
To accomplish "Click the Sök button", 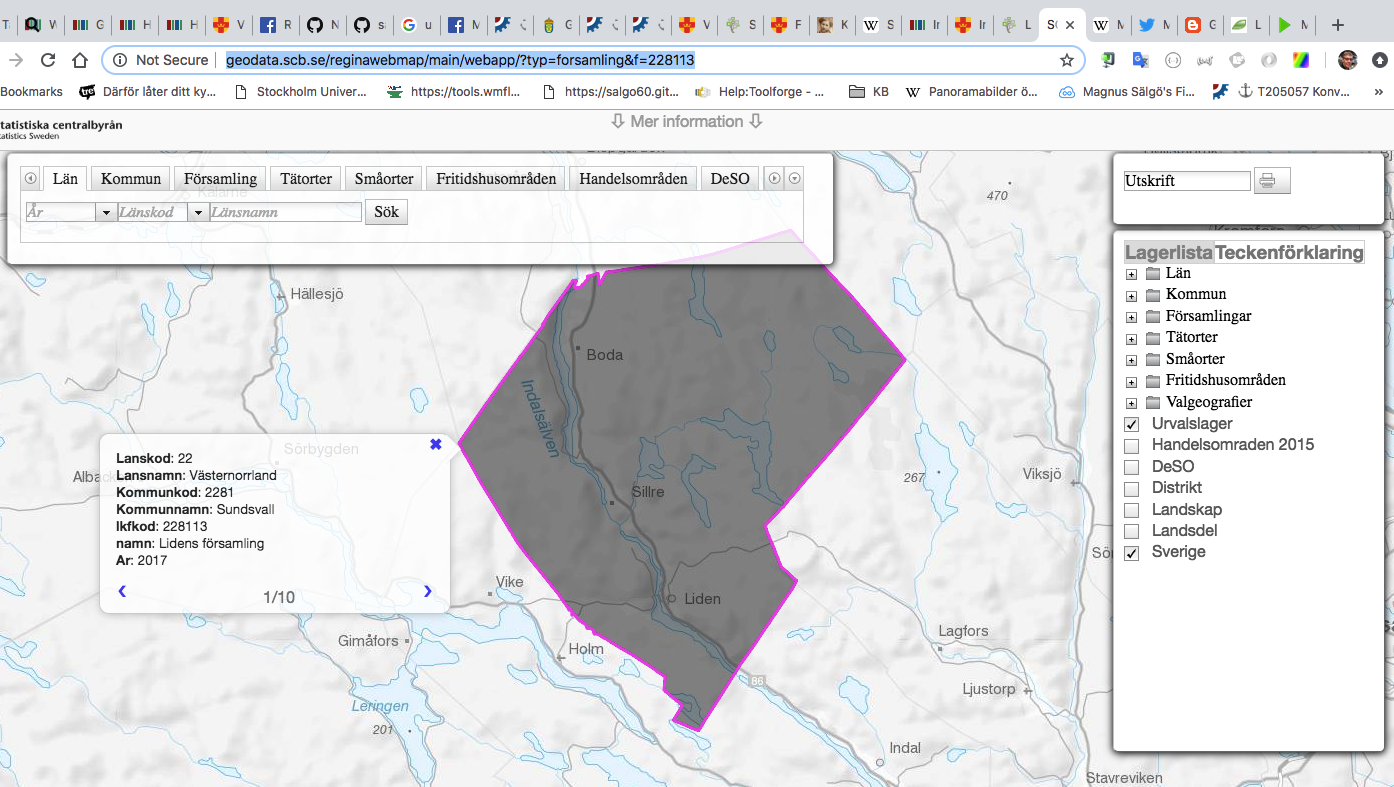I will coord(386,212).
